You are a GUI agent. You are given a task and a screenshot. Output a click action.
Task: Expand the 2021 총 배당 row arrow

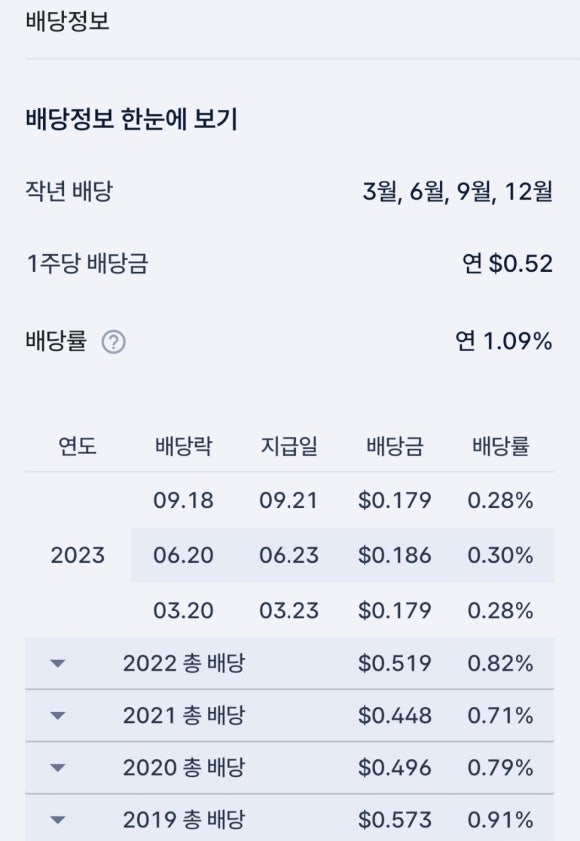pos(57,715)
